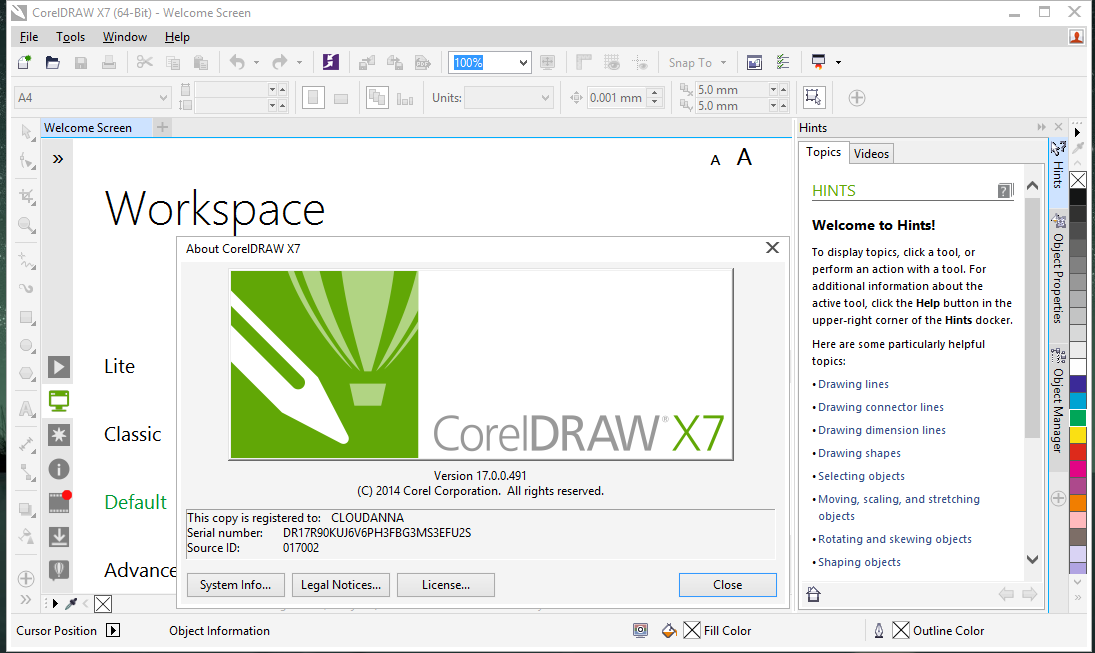Click the Paste clipboard icon
Viewport: 1095px width, 653px height.
click(x=200, y=63)
